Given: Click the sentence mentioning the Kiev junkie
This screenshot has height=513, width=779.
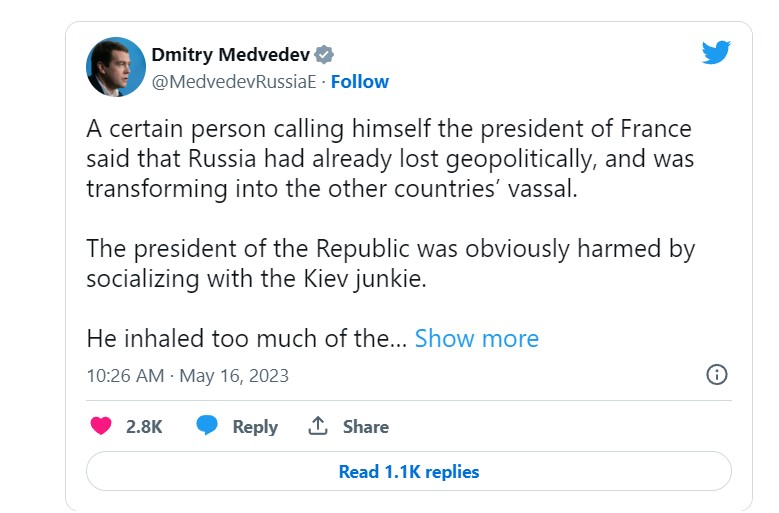Looking at the screenshot, I should 257,279.
